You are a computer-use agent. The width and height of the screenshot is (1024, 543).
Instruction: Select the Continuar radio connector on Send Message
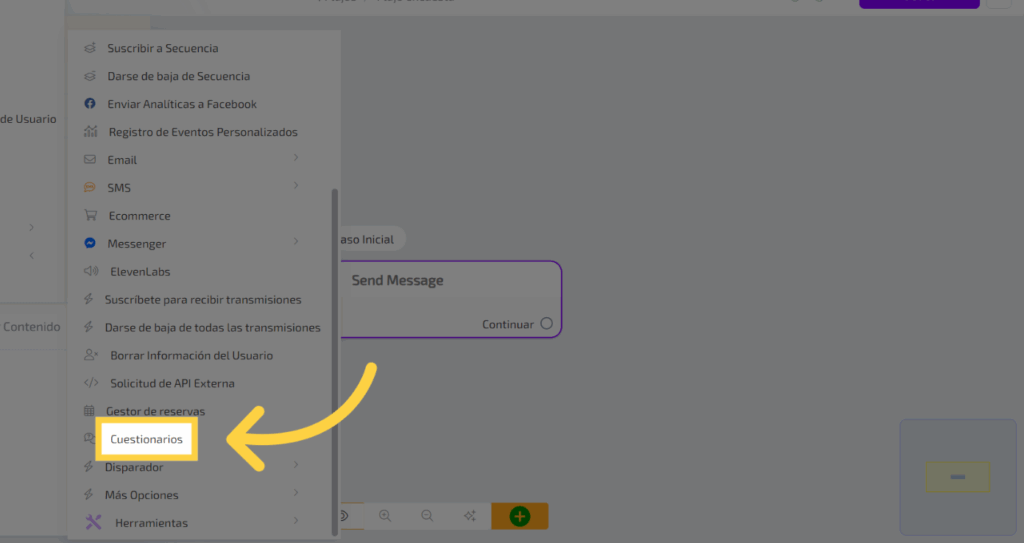pos(546,324)
